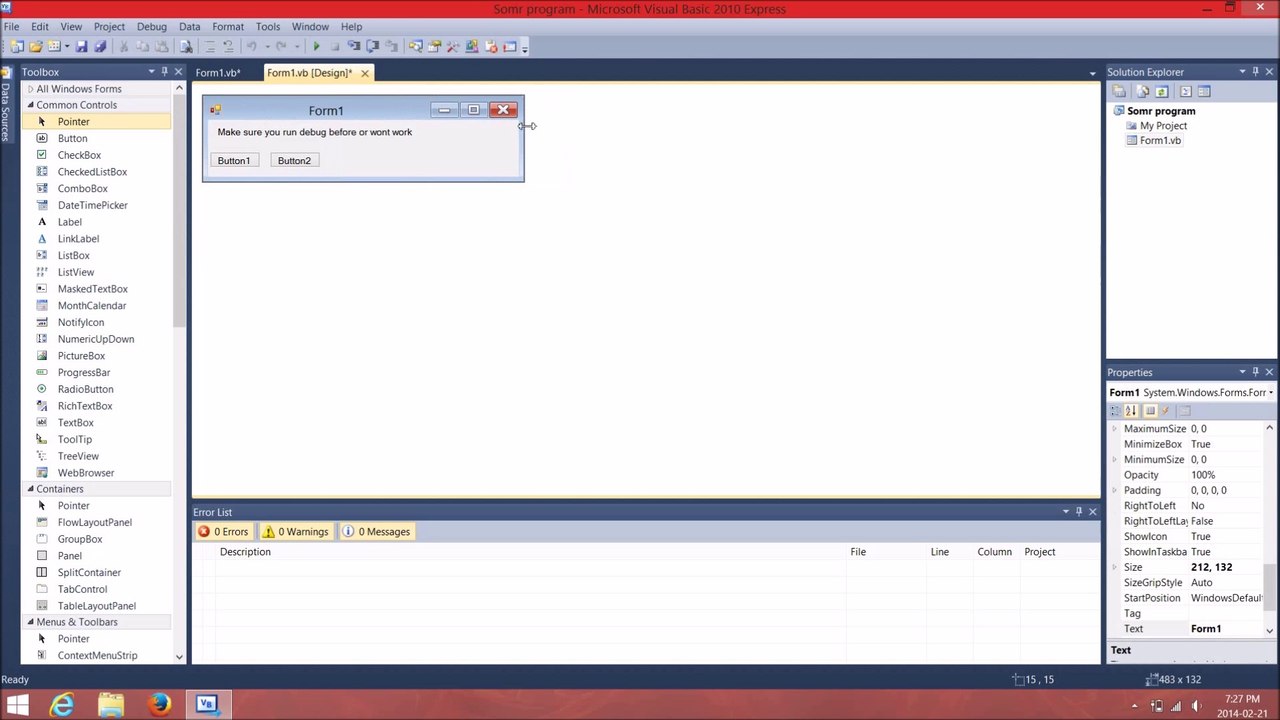Open the Tools menu

[267, 27]
